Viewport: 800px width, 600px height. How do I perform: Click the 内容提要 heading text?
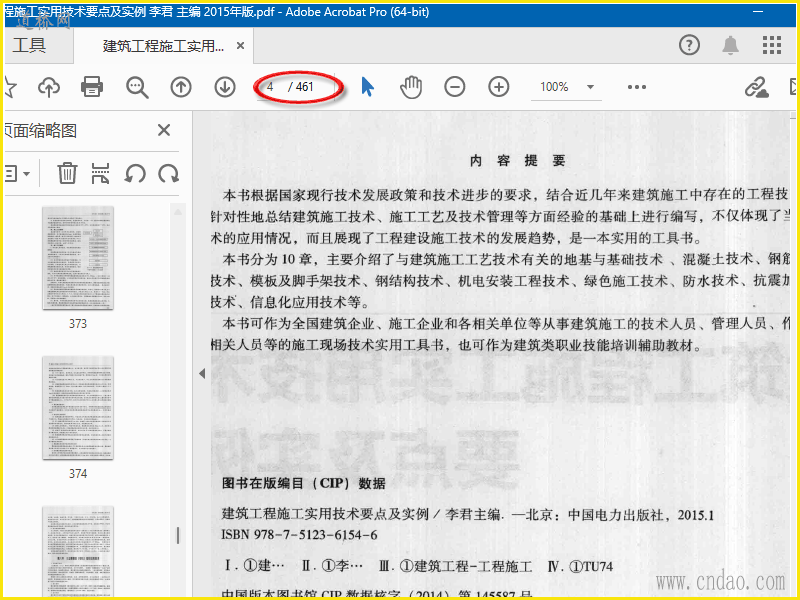click(517, 161)
